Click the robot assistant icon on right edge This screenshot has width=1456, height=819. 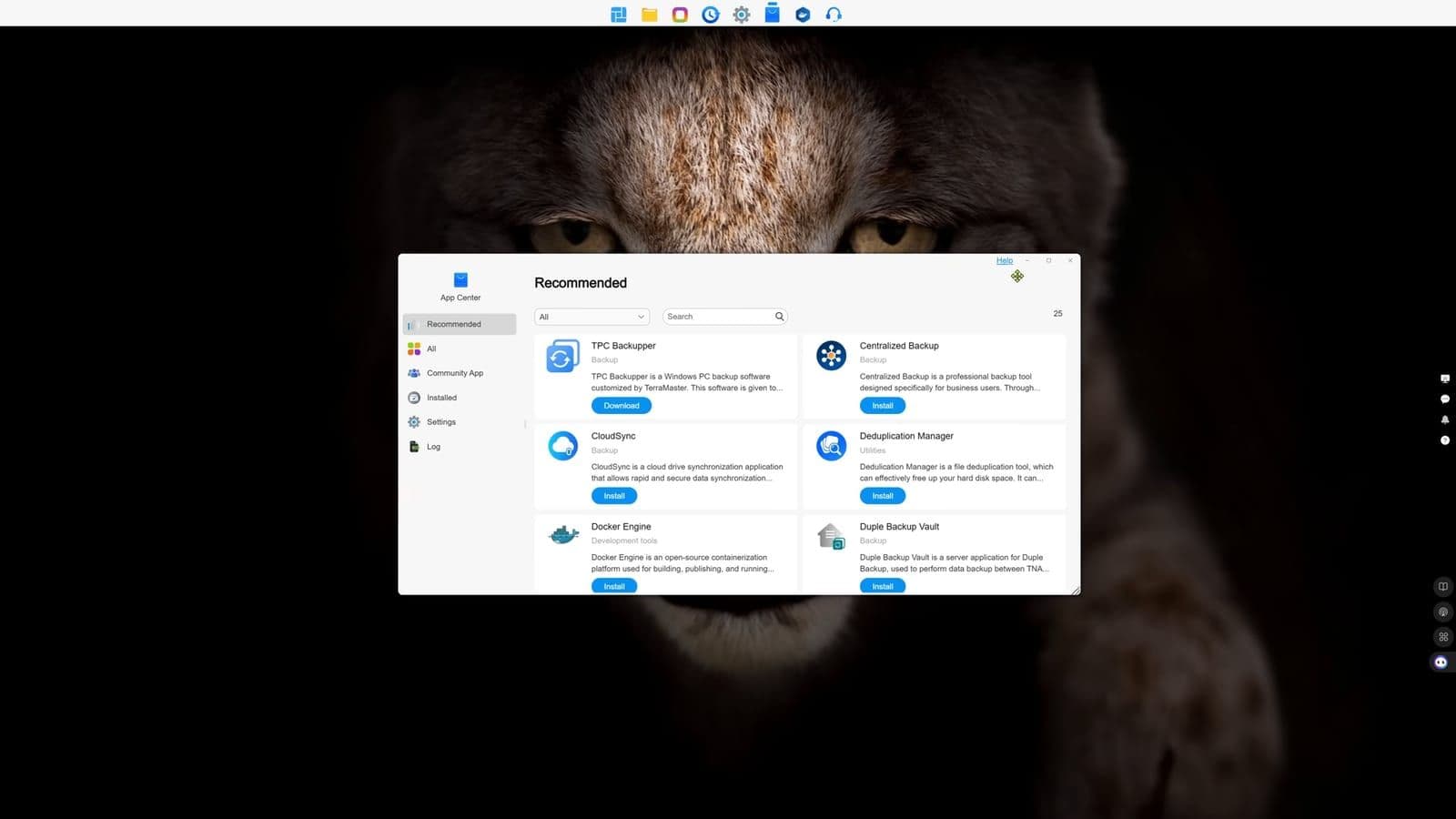point(1441,662)
